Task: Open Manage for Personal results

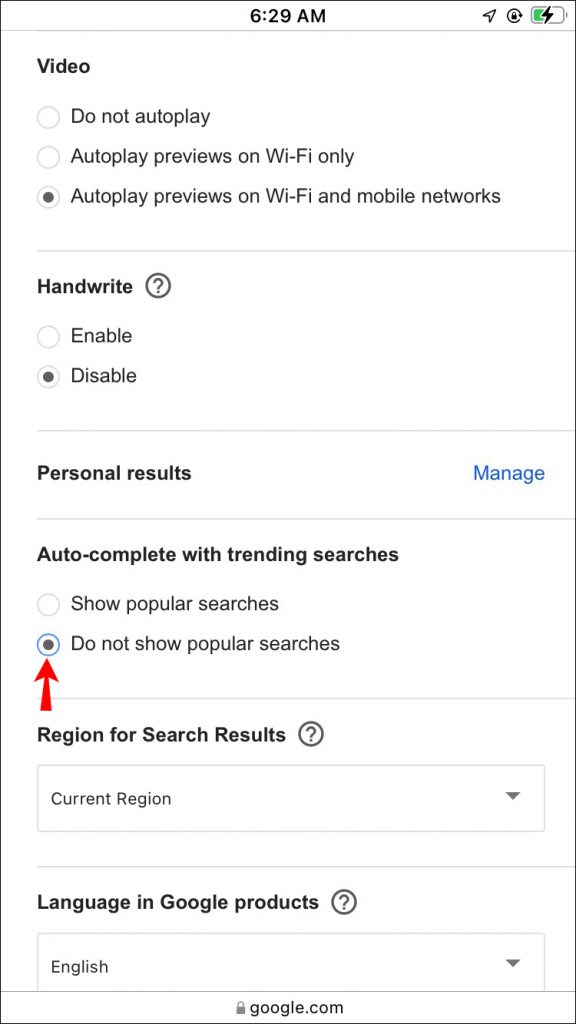Action: (x=509, y=473)
